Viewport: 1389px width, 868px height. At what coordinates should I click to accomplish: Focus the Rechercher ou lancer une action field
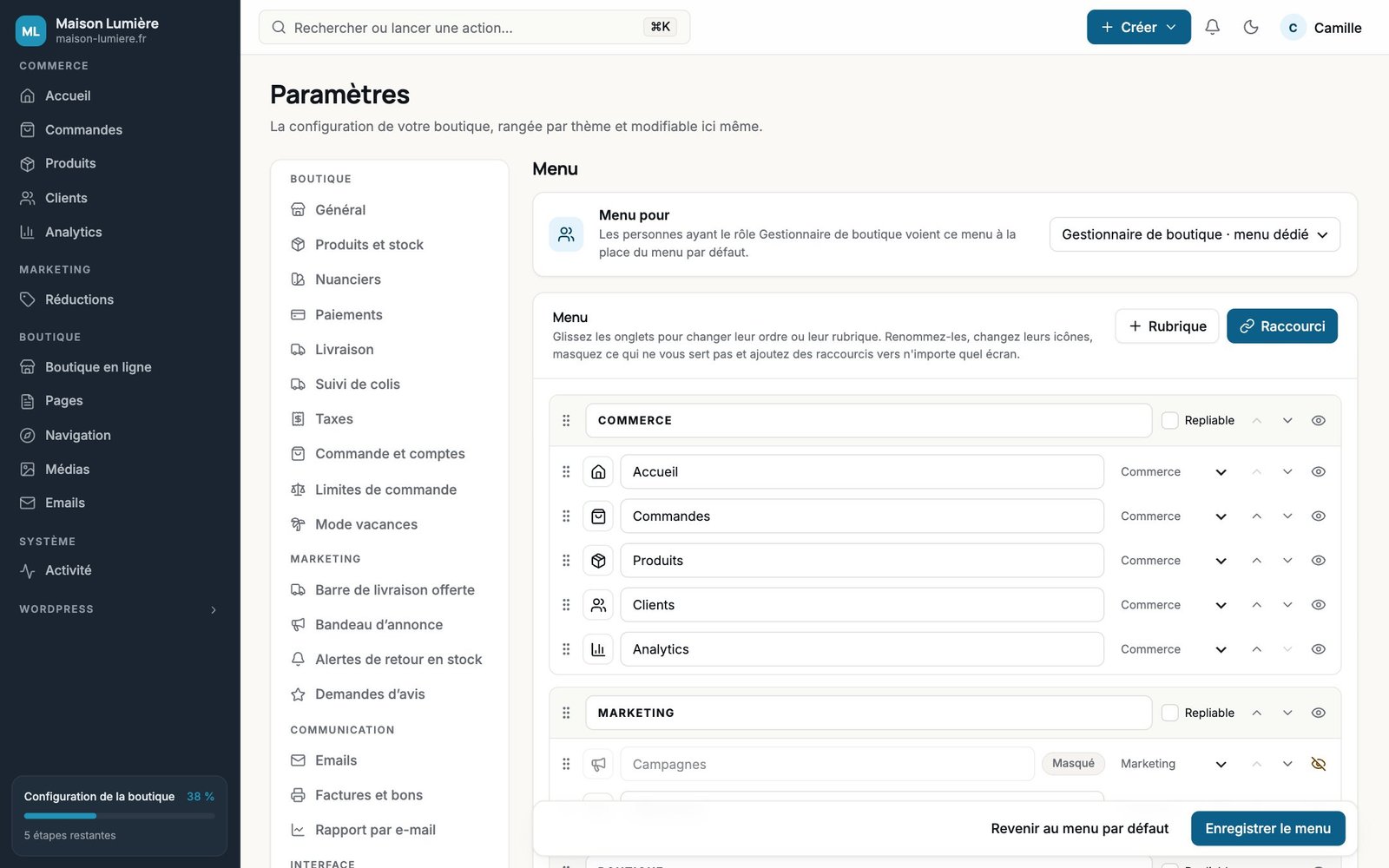(474, 27)
